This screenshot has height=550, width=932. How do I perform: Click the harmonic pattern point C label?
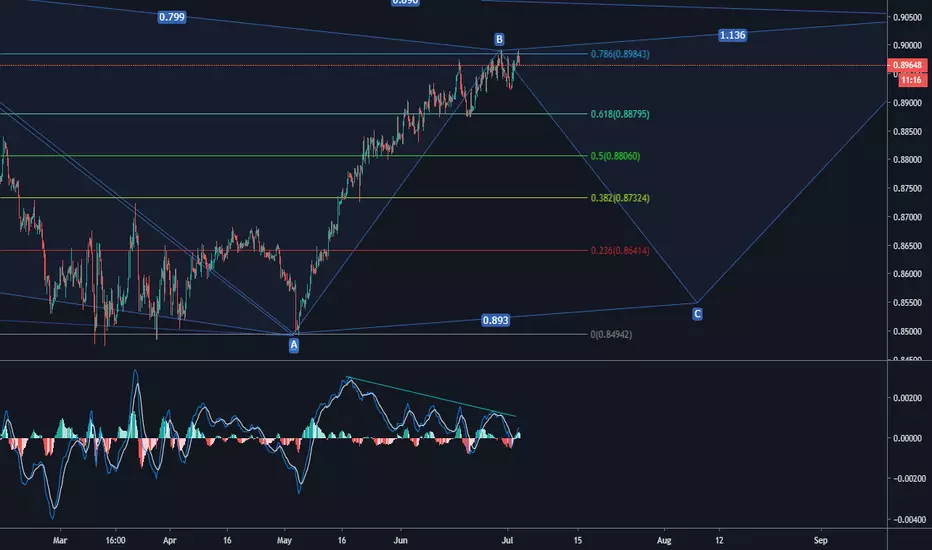[x=697, y=313]
